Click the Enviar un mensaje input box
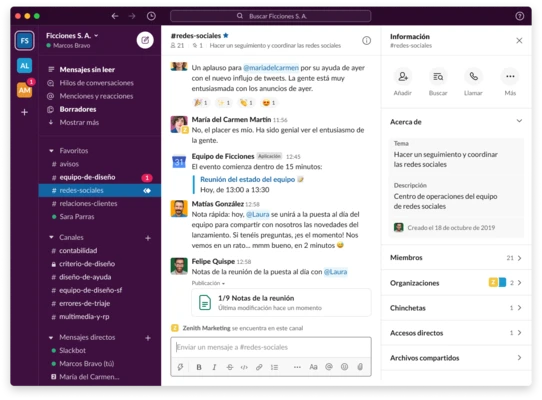Screen dimensions: 542x400 point(271,347)
